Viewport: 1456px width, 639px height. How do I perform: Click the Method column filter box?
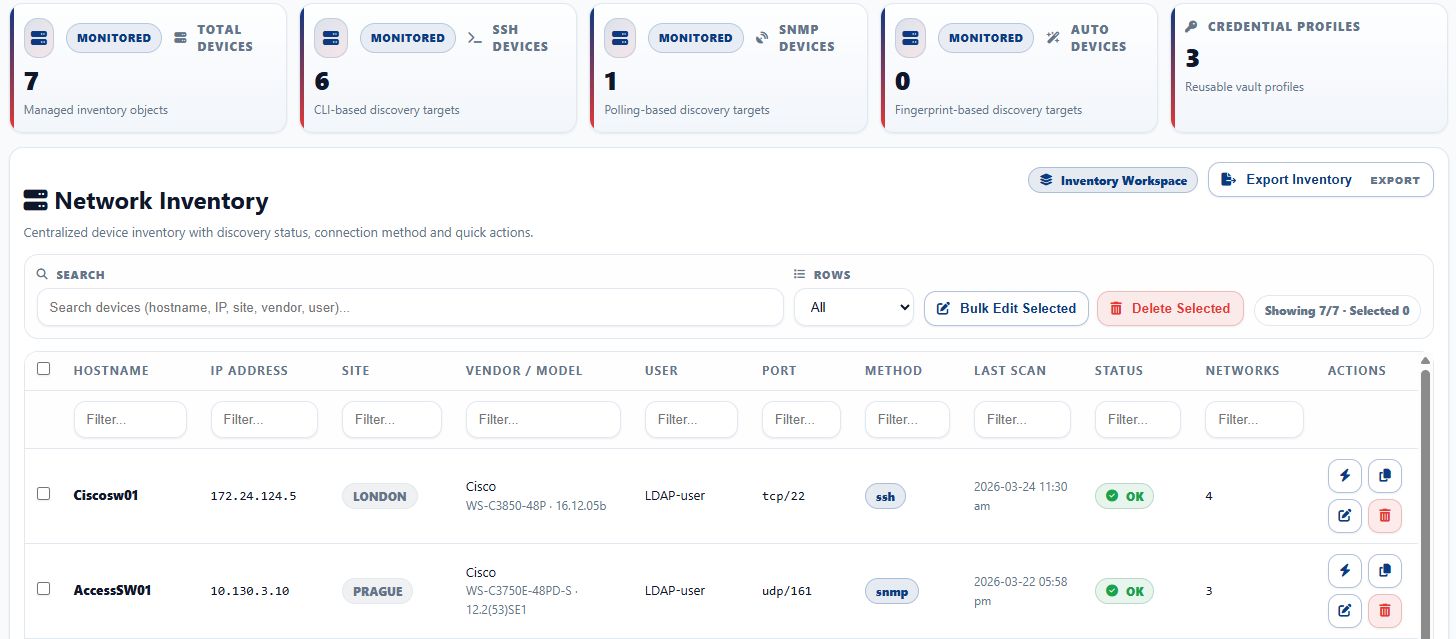907,420
